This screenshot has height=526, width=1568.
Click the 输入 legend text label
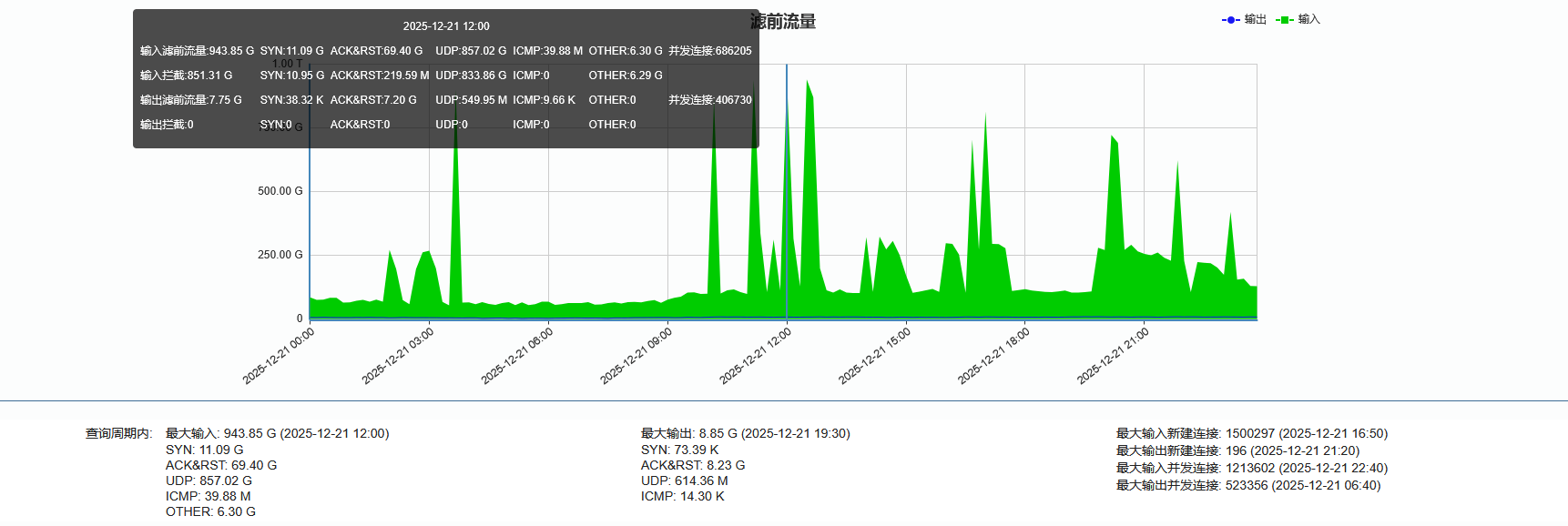[1309, 19]
